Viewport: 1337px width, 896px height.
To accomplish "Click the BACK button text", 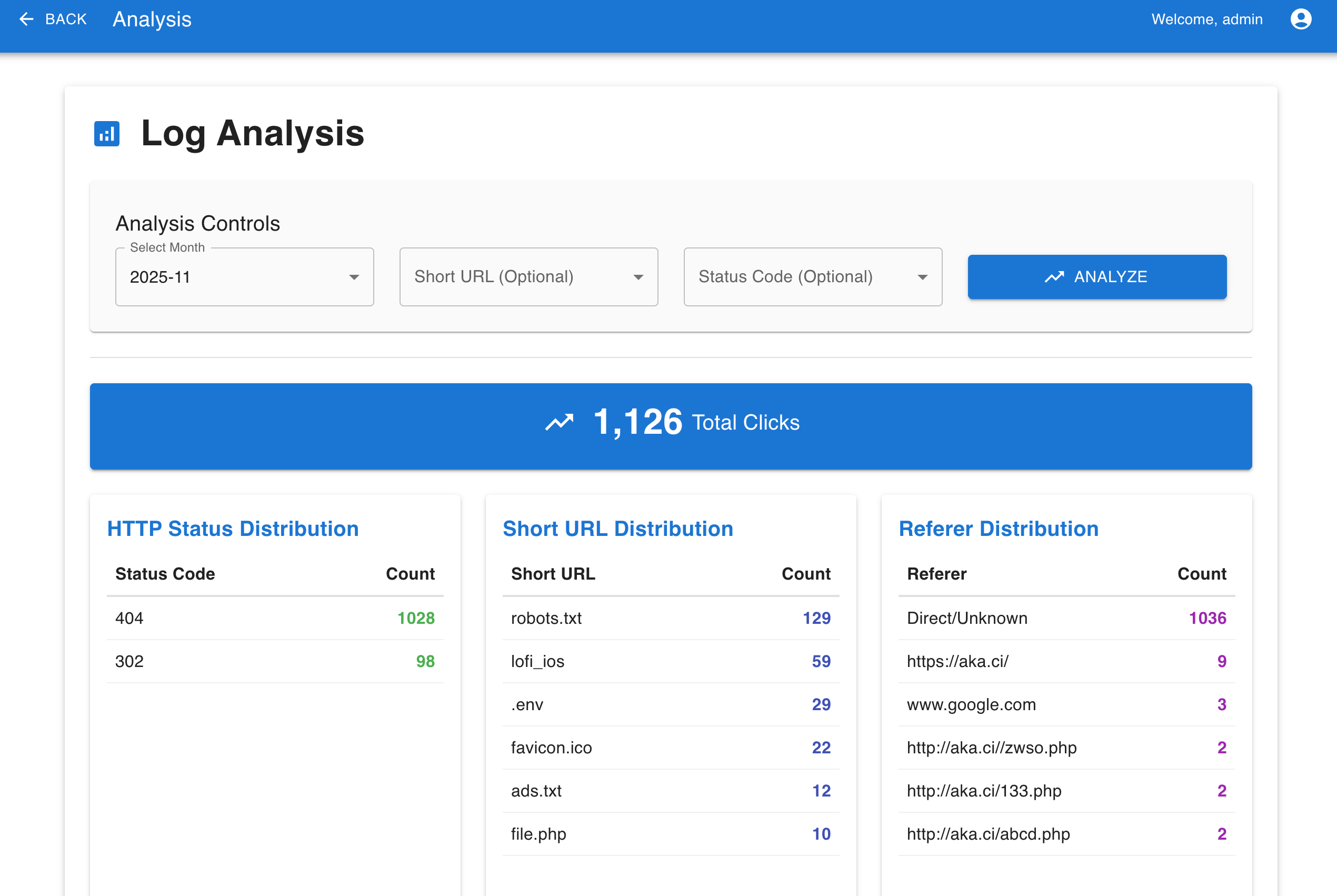I will click(x=66, y=19).
